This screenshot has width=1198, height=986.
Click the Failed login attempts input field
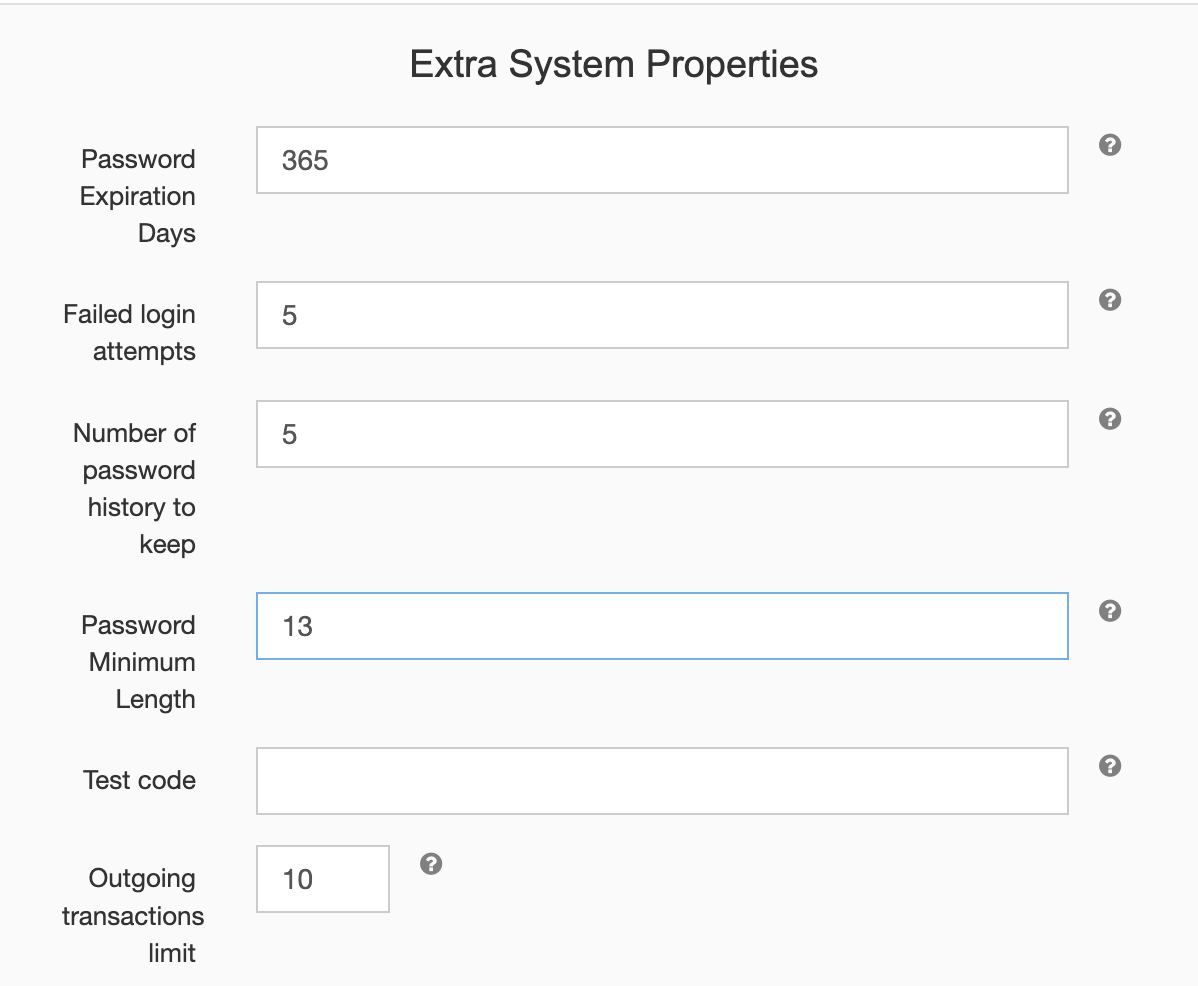pos(662,314)
